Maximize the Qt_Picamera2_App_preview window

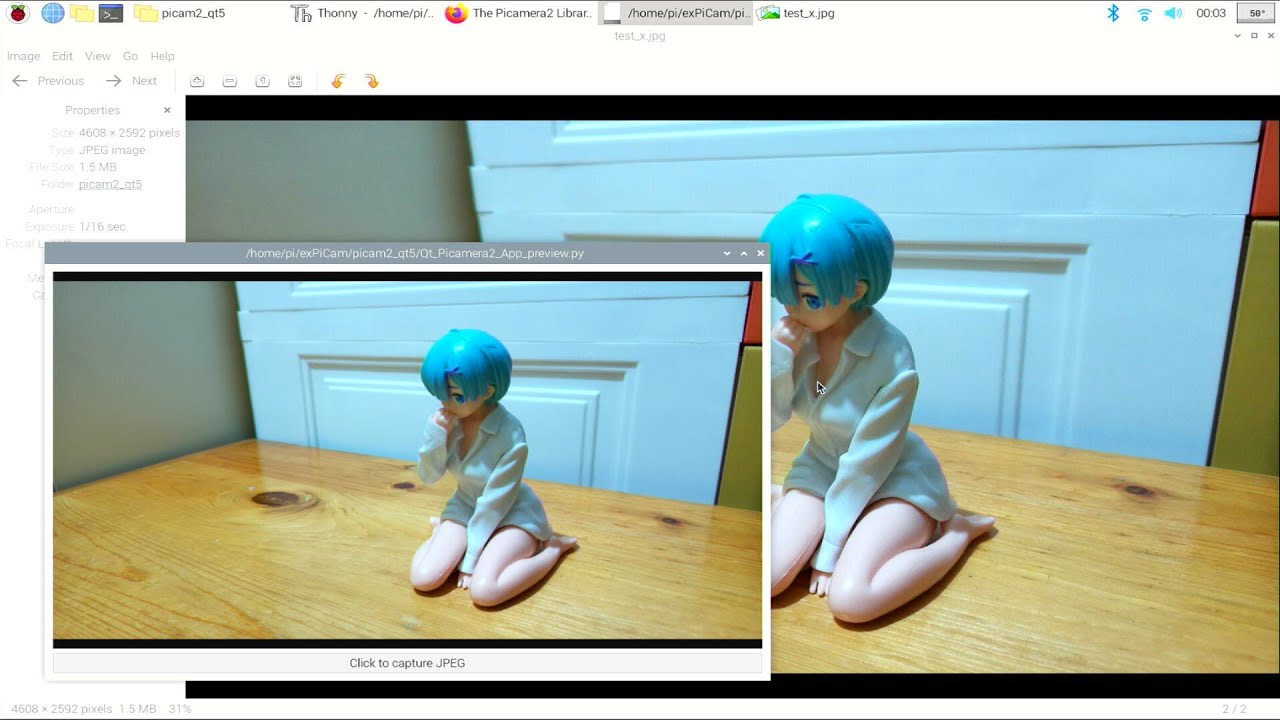pyautogui.click(x=744, y=253)
